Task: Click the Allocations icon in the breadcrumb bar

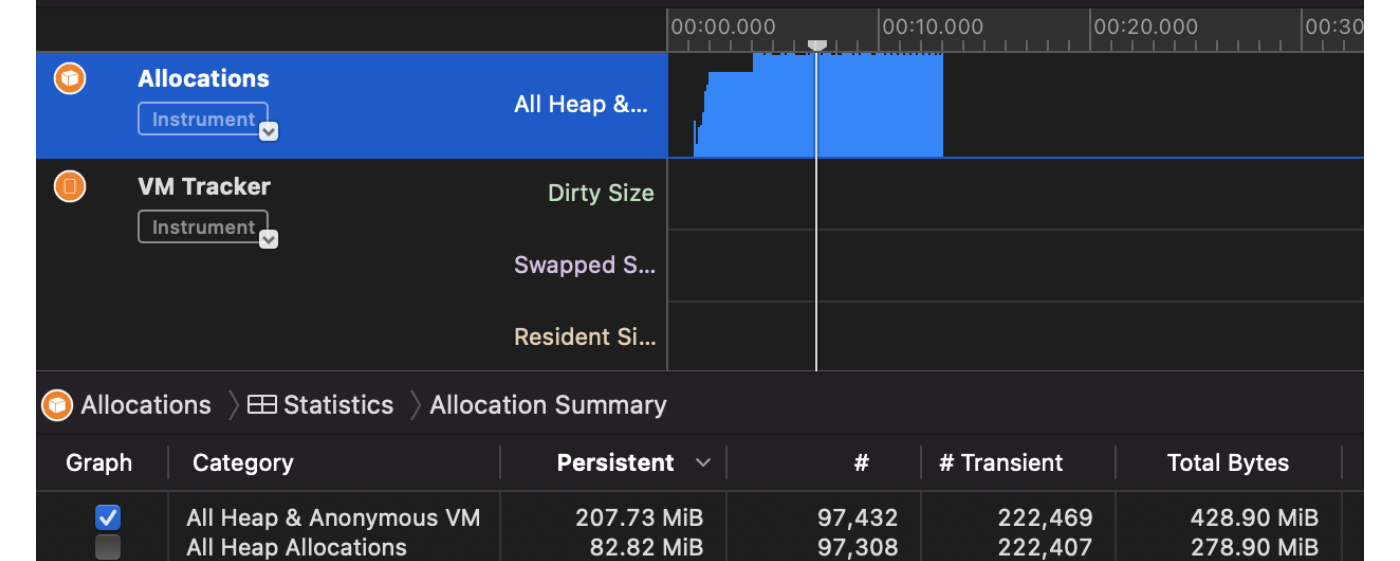Action: point(57,405)
